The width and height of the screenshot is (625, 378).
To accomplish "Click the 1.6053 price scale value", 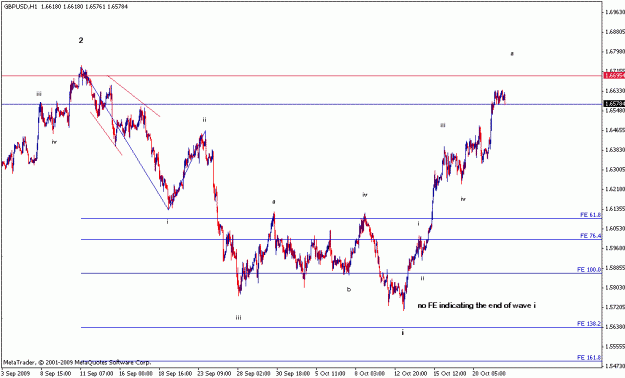I will (615, 228).
